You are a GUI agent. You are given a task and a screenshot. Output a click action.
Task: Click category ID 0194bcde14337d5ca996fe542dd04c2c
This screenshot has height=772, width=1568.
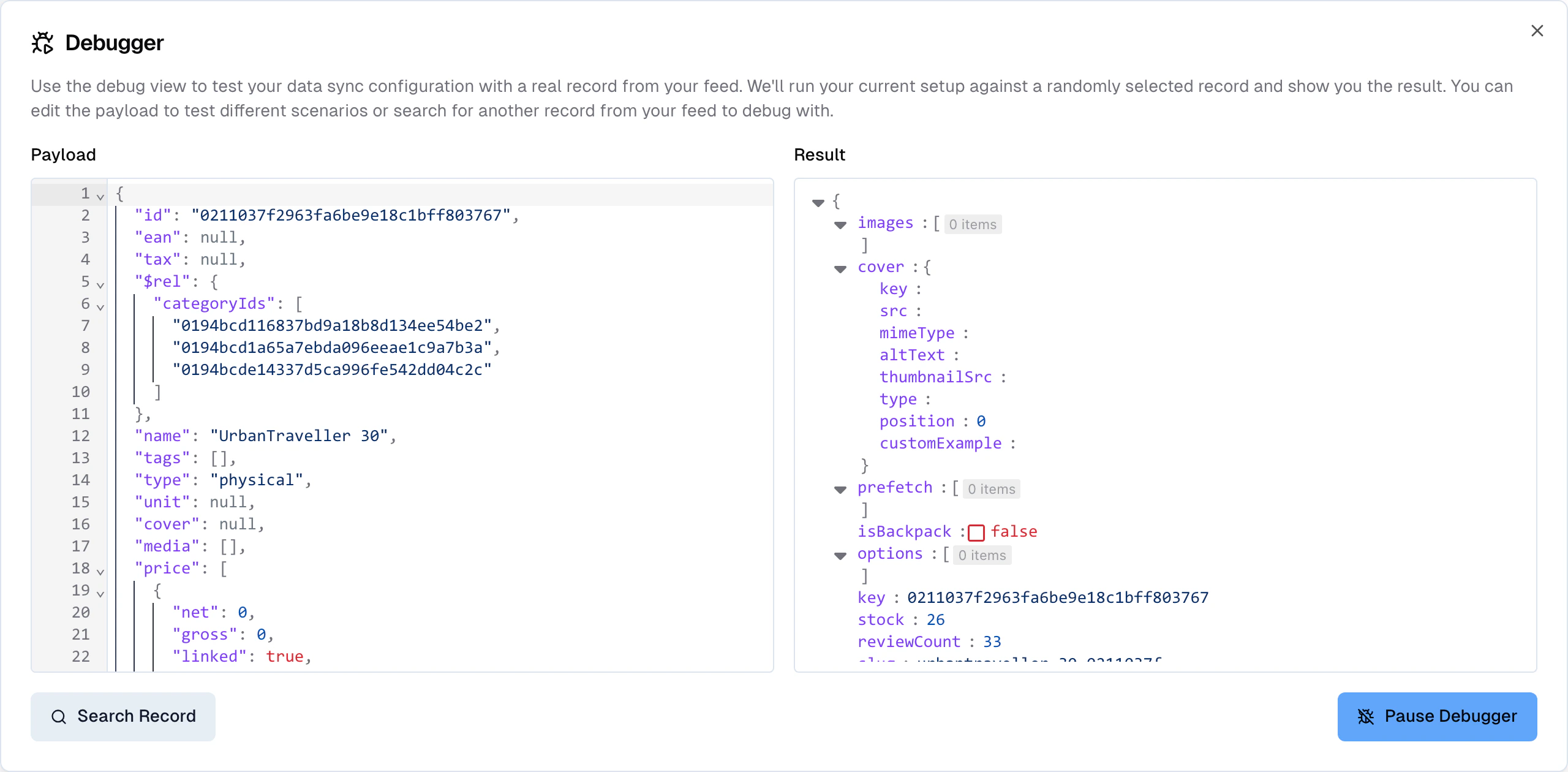pyautogui.click(x=332, y=370)
